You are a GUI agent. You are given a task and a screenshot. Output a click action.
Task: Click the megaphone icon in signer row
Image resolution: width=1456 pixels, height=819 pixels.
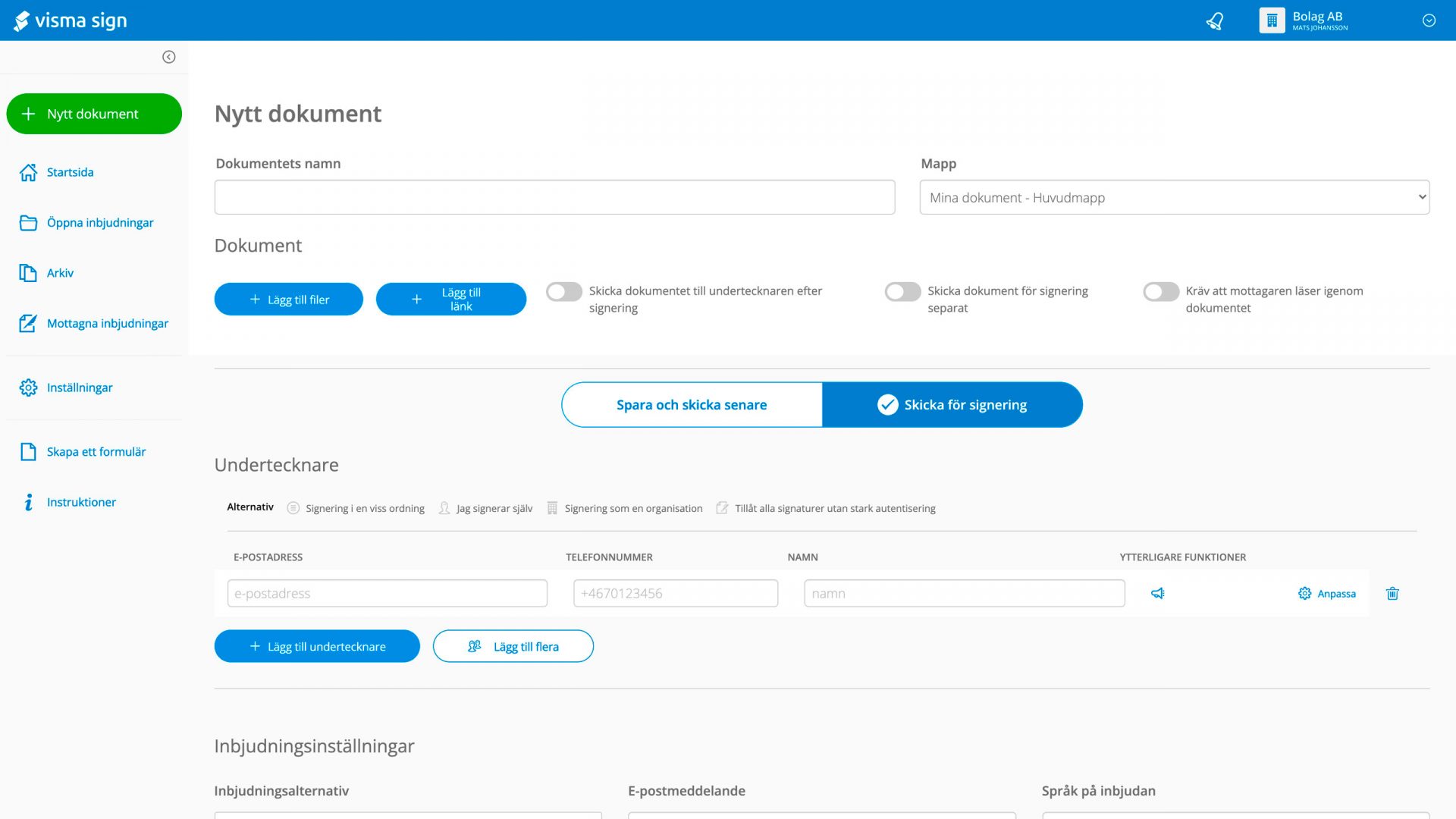coord(1157,593)
